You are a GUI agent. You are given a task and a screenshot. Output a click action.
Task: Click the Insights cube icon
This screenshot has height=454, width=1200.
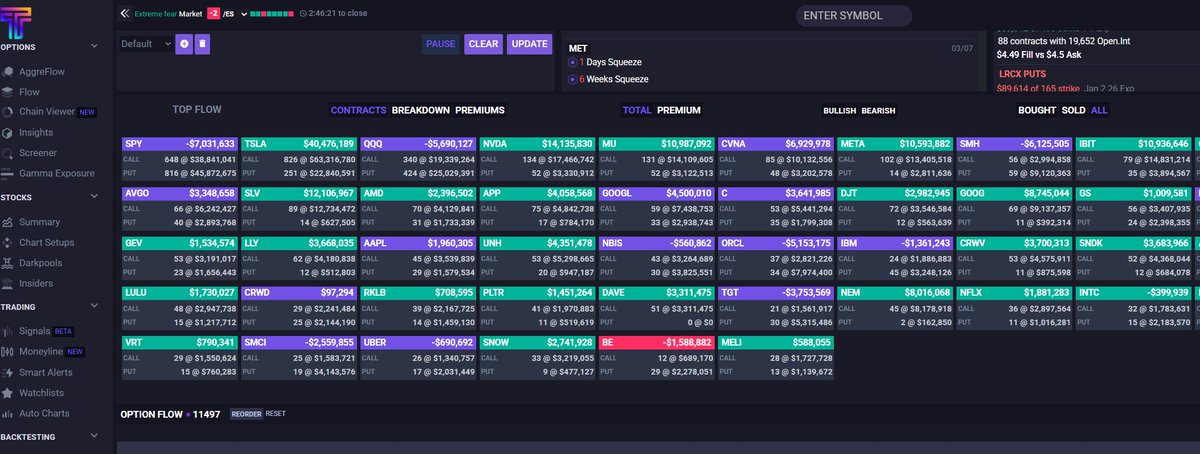click(9, 132)
